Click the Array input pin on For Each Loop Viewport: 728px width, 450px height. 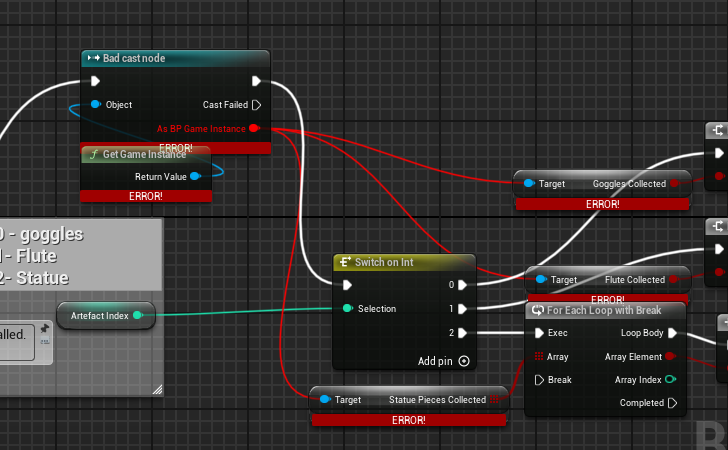coord(539,356)
